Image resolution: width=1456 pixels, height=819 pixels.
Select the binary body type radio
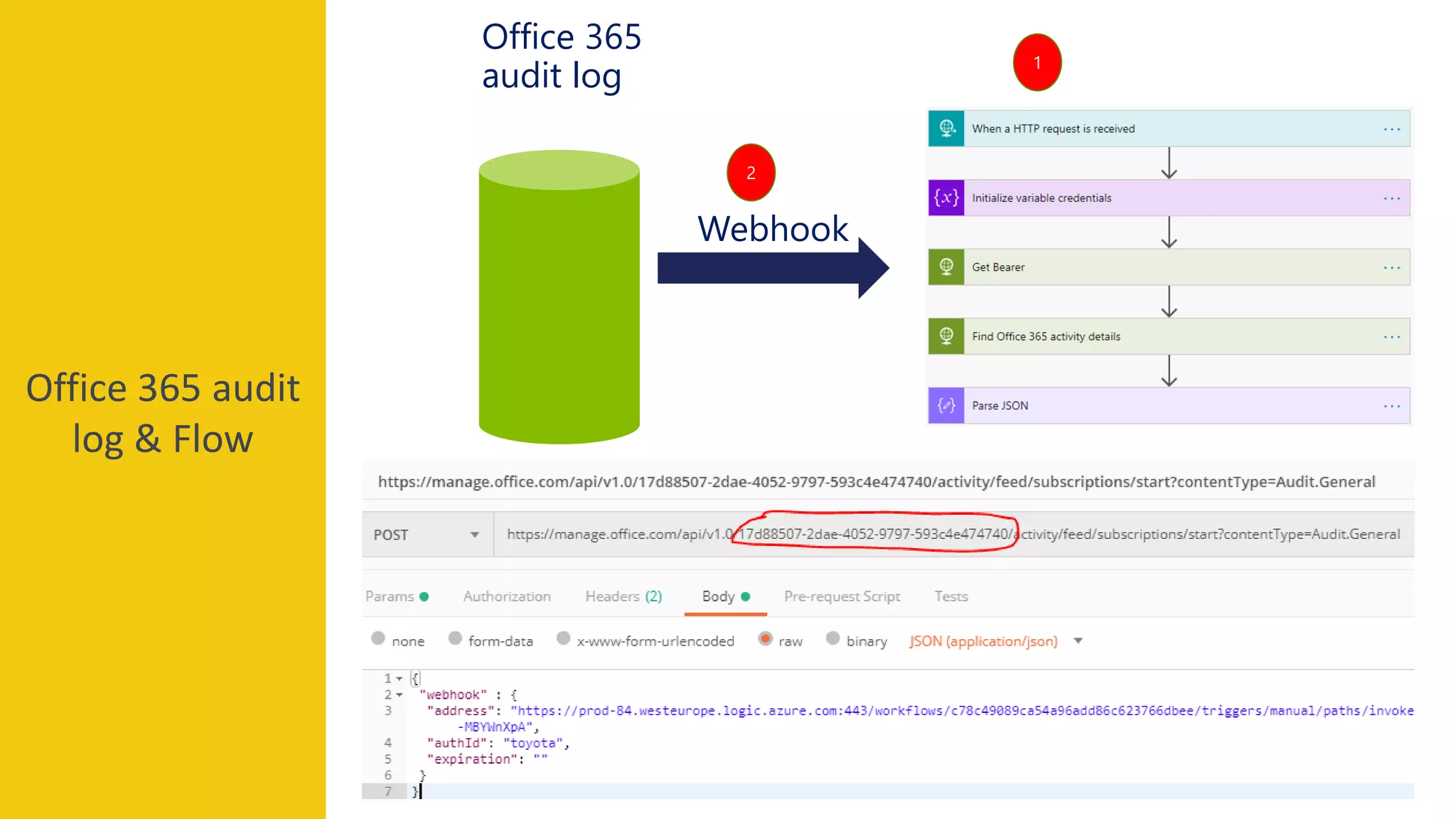(833, 638)
